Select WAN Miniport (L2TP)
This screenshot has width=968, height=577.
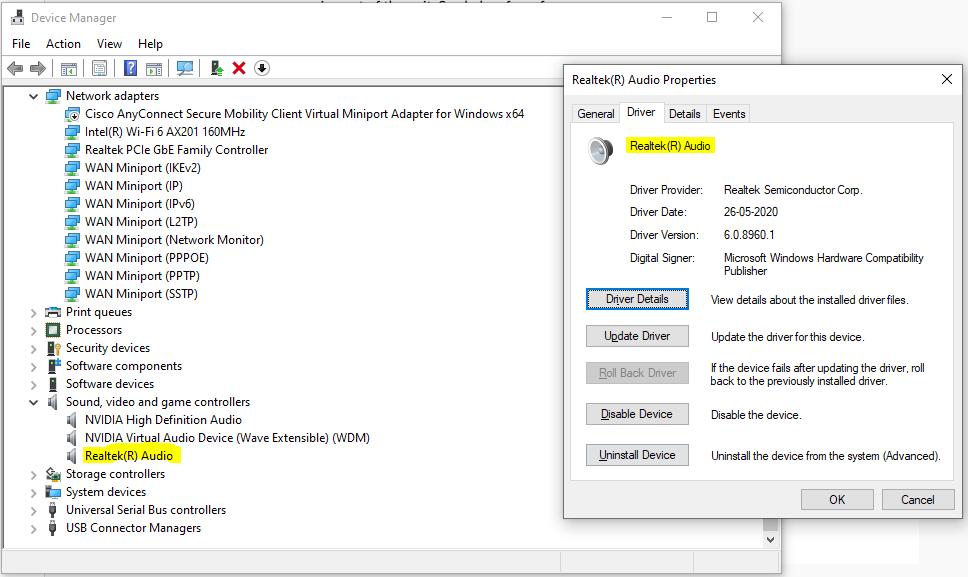point(141,222)
